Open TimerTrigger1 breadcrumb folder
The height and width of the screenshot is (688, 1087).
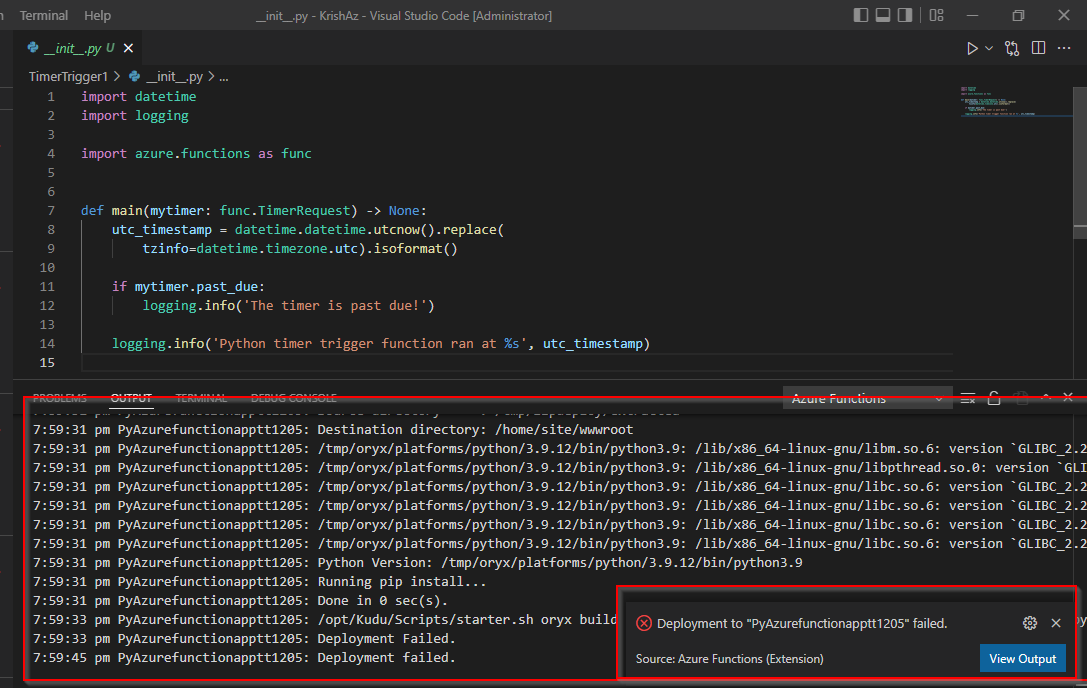coord(69,76)
